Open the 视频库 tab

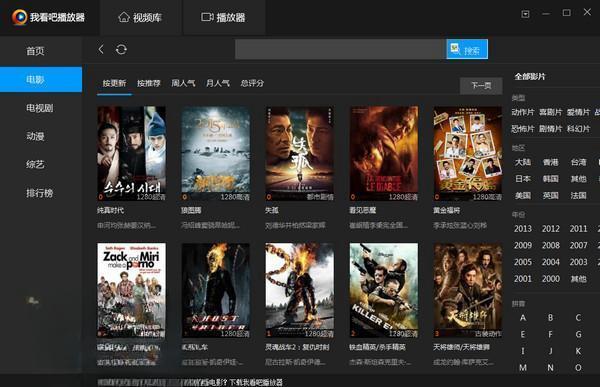[140, 18]
